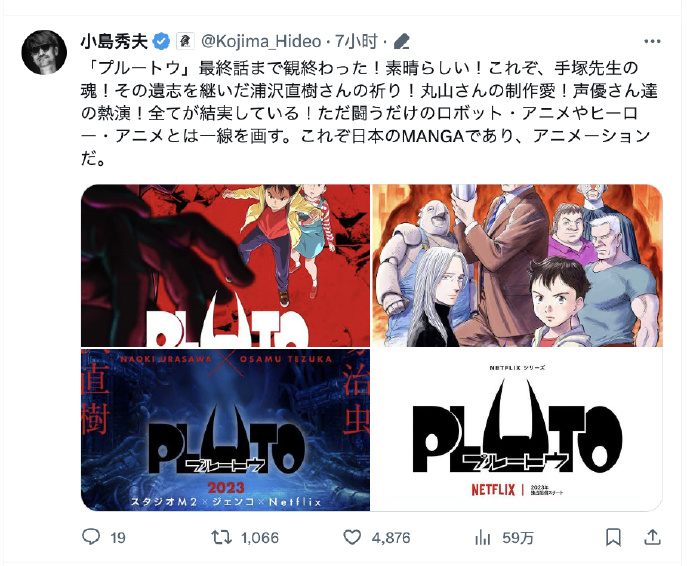
Task: Open the three-dot more options menu
Action: tap(652, 41)
